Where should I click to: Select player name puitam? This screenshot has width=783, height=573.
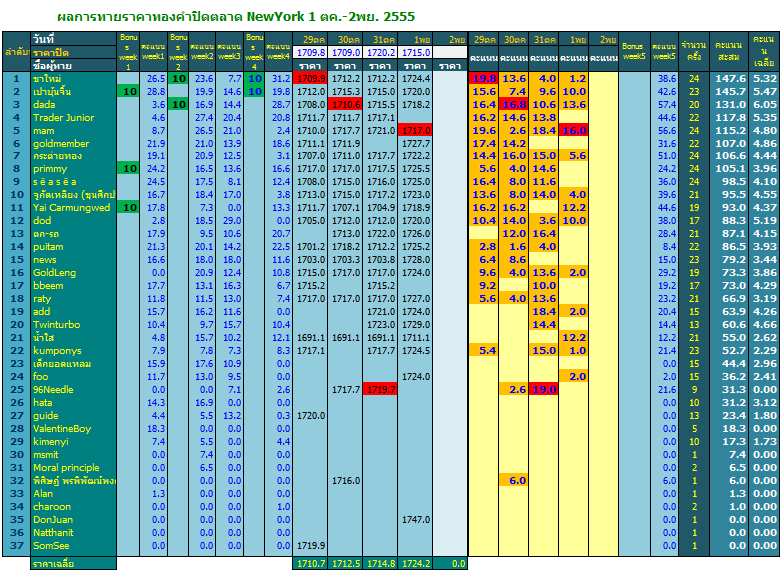[48, 247]
